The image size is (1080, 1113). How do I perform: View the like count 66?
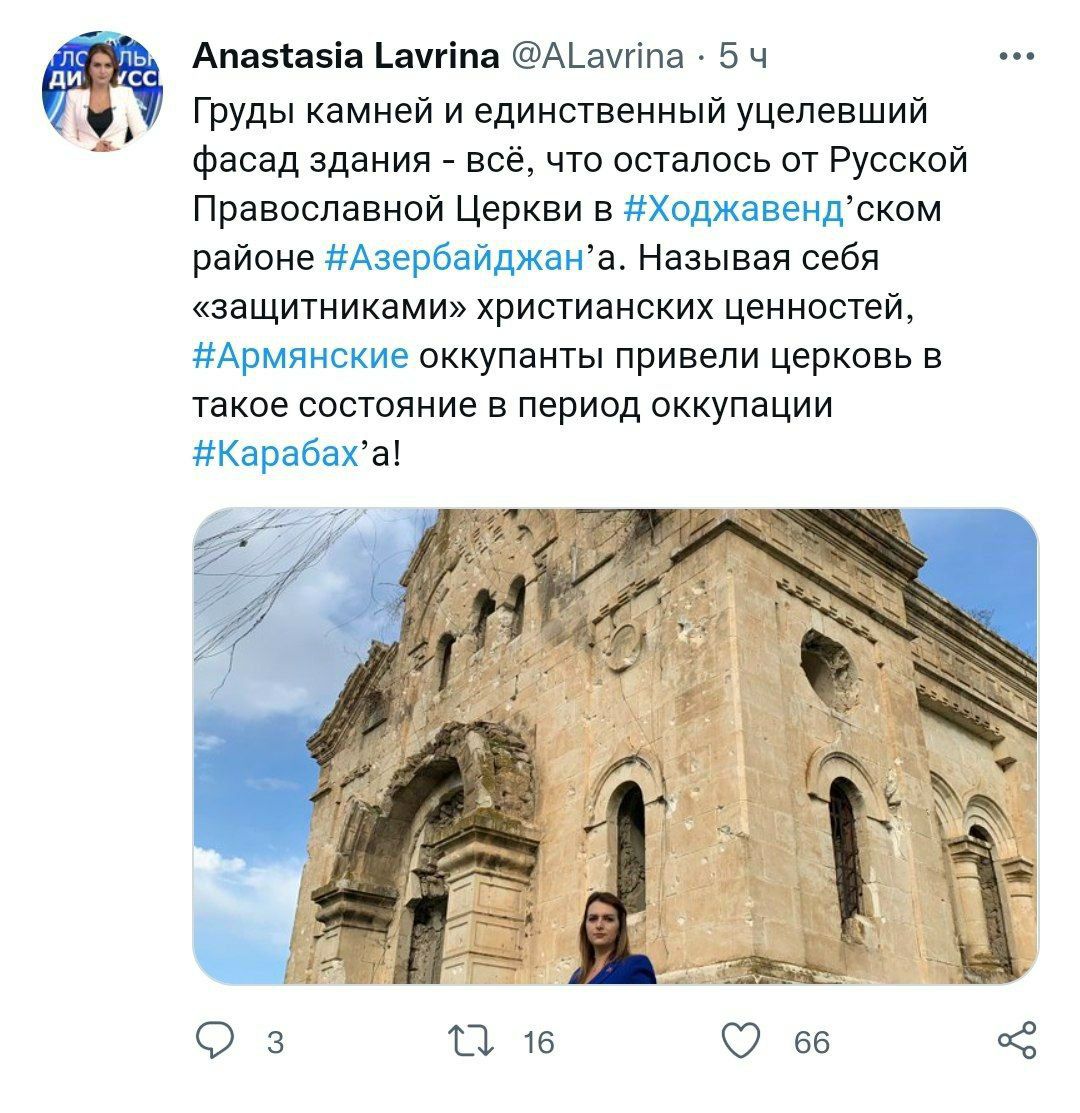(812, 1043)
